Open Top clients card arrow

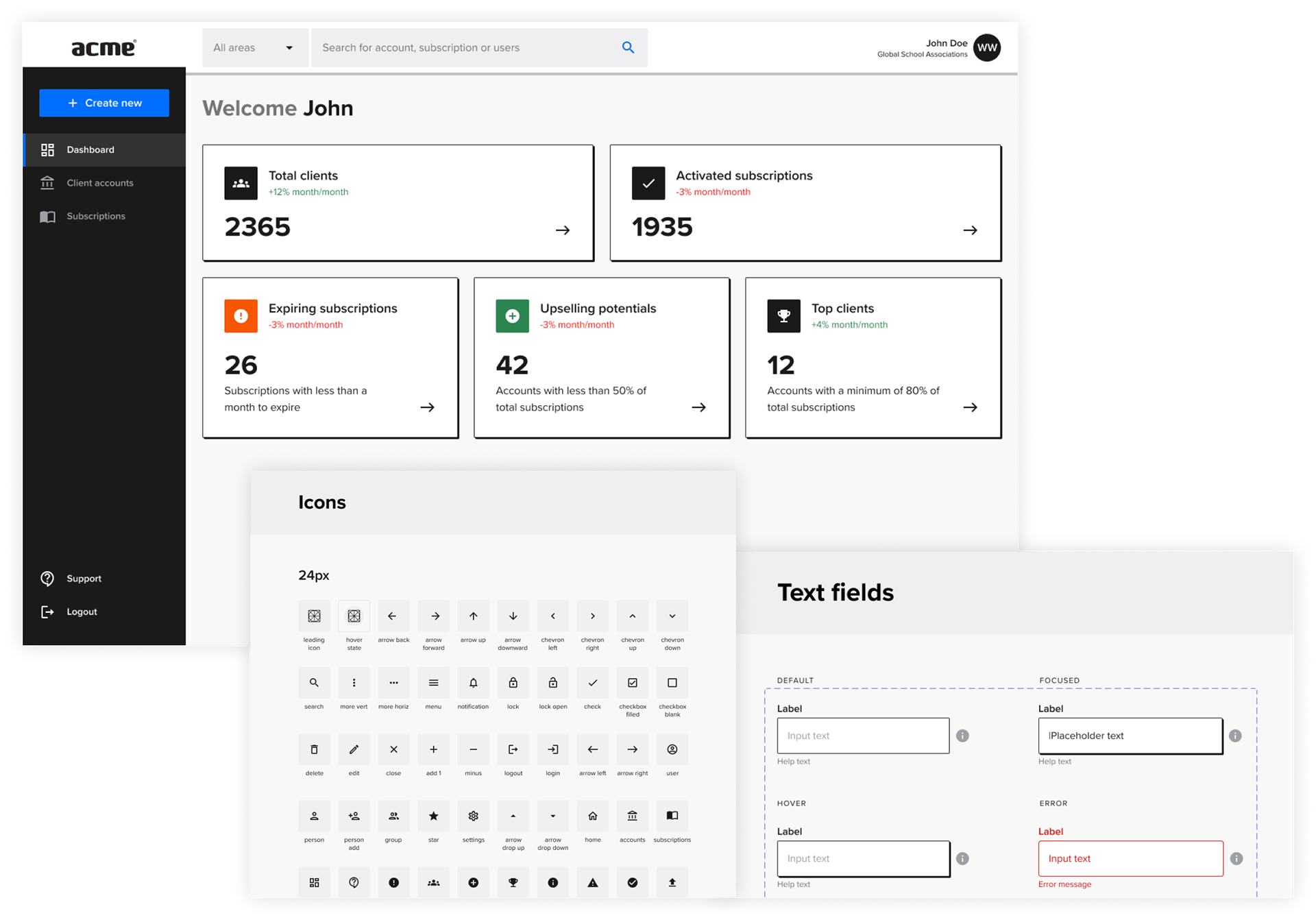point(970,407)
